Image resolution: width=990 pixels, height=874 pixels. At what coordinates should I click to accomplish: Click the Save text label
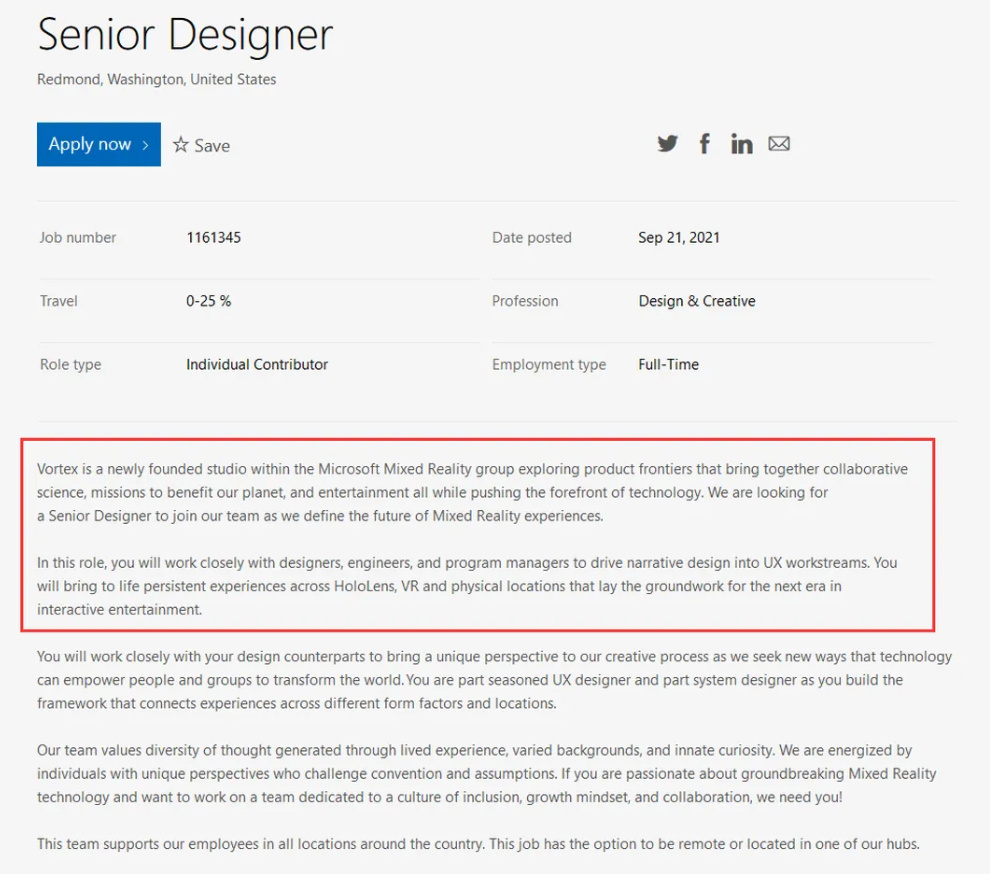(x=212, y=146)
